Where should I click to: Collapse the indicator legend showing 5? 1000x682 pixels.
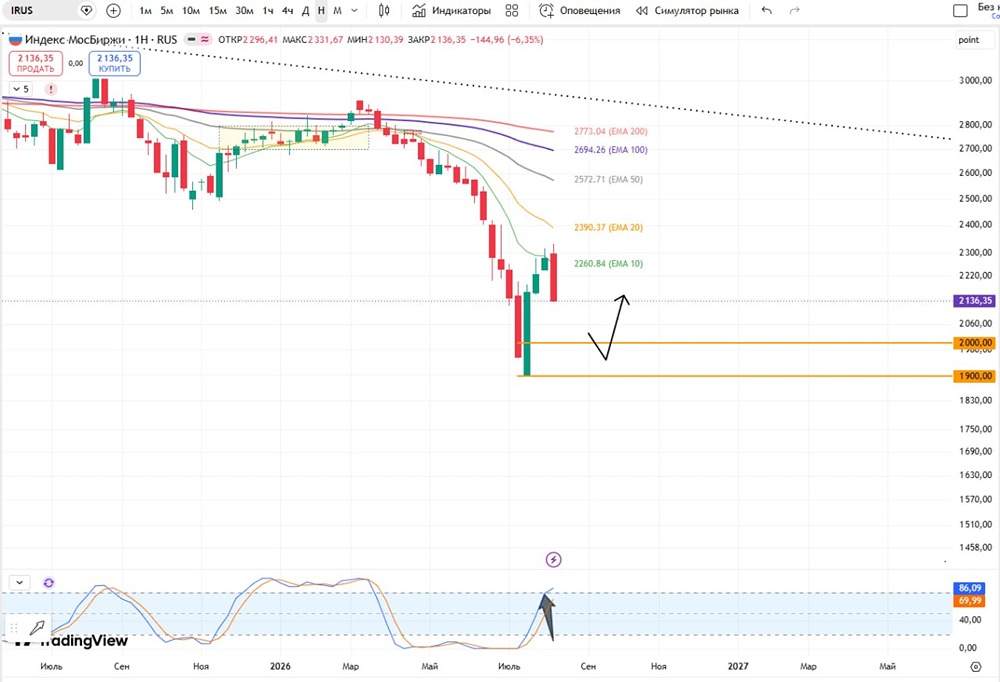click(x=21, y=89)
